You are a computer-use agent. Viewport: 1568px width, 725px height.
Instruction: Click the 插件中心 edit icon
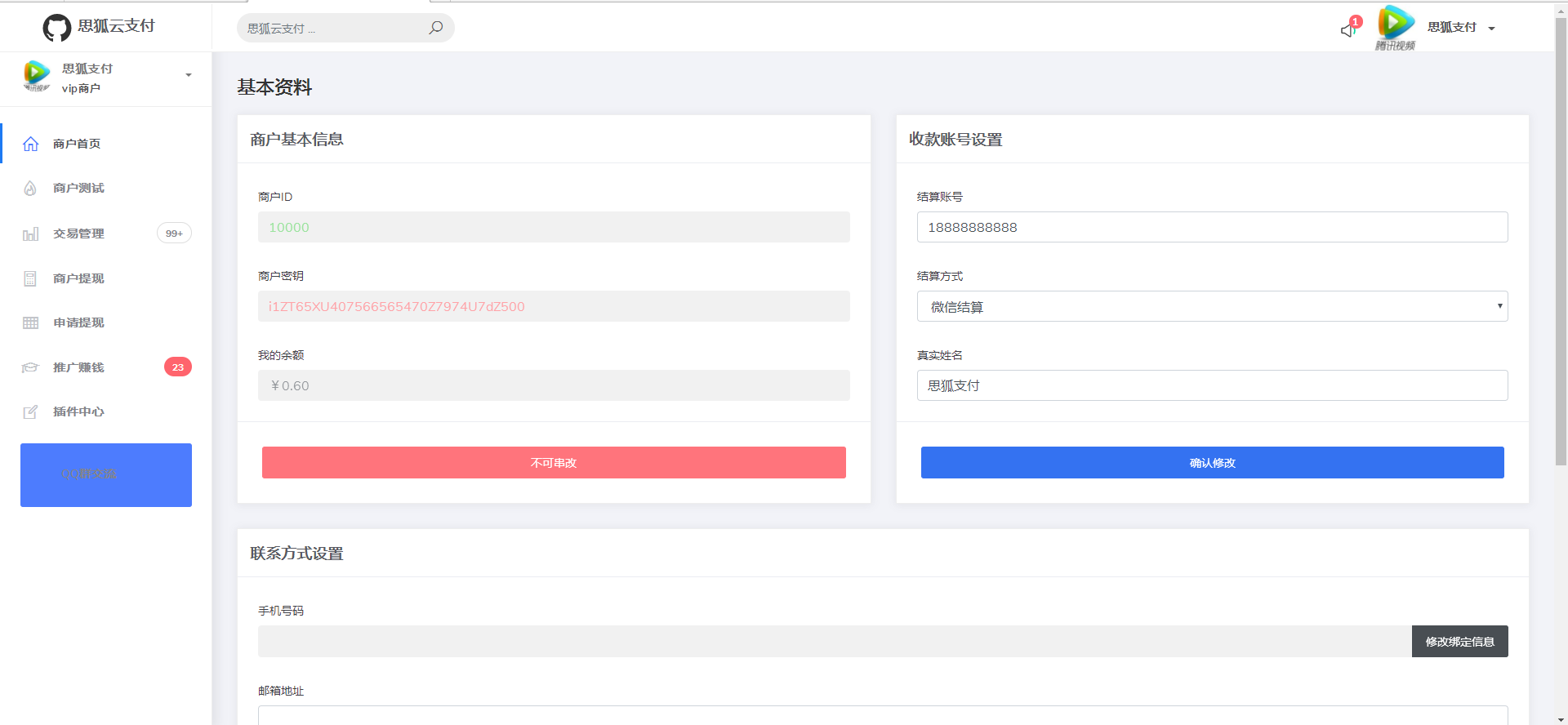pos(30,412)
